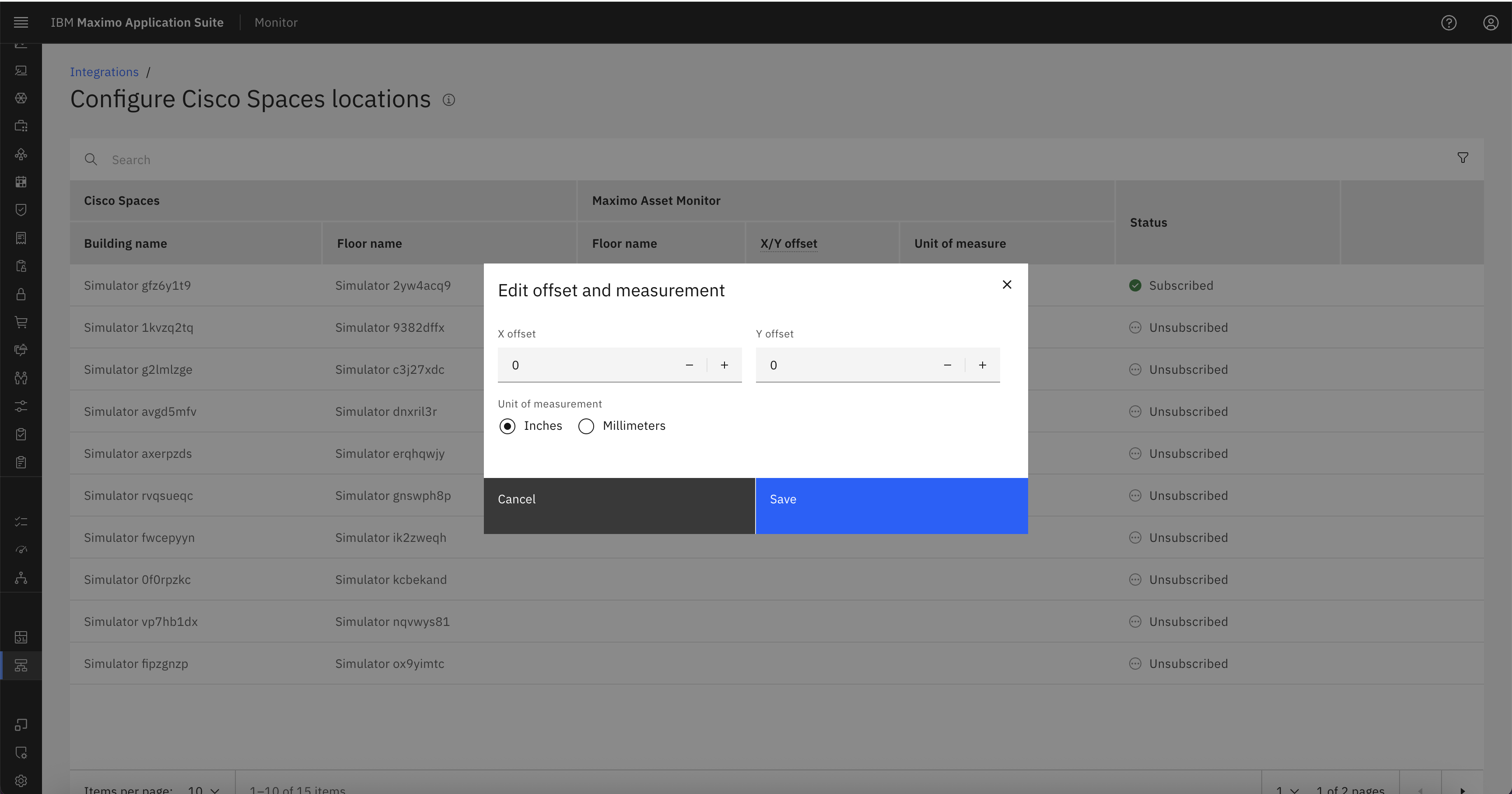This screenshot has width=1512, height=794.
Task: Click the highlighted integrations sidebar icon
Action: (x=21, y=665)
